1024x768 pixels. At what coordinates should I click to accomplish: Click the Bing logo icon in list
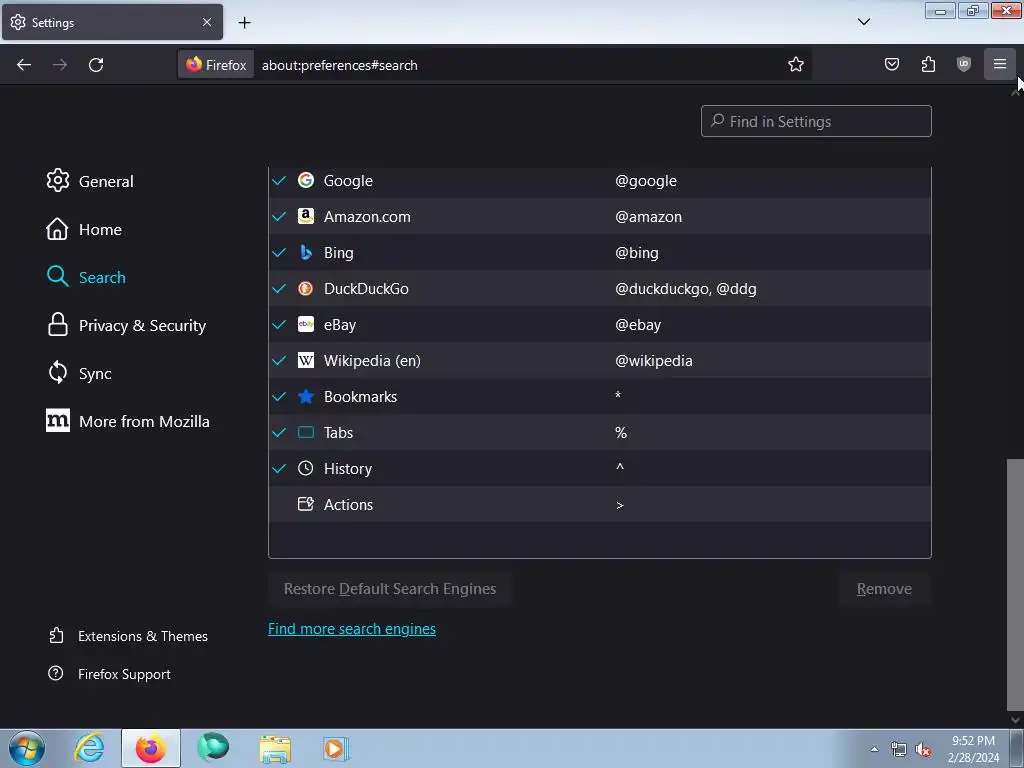tap(306, 252)
